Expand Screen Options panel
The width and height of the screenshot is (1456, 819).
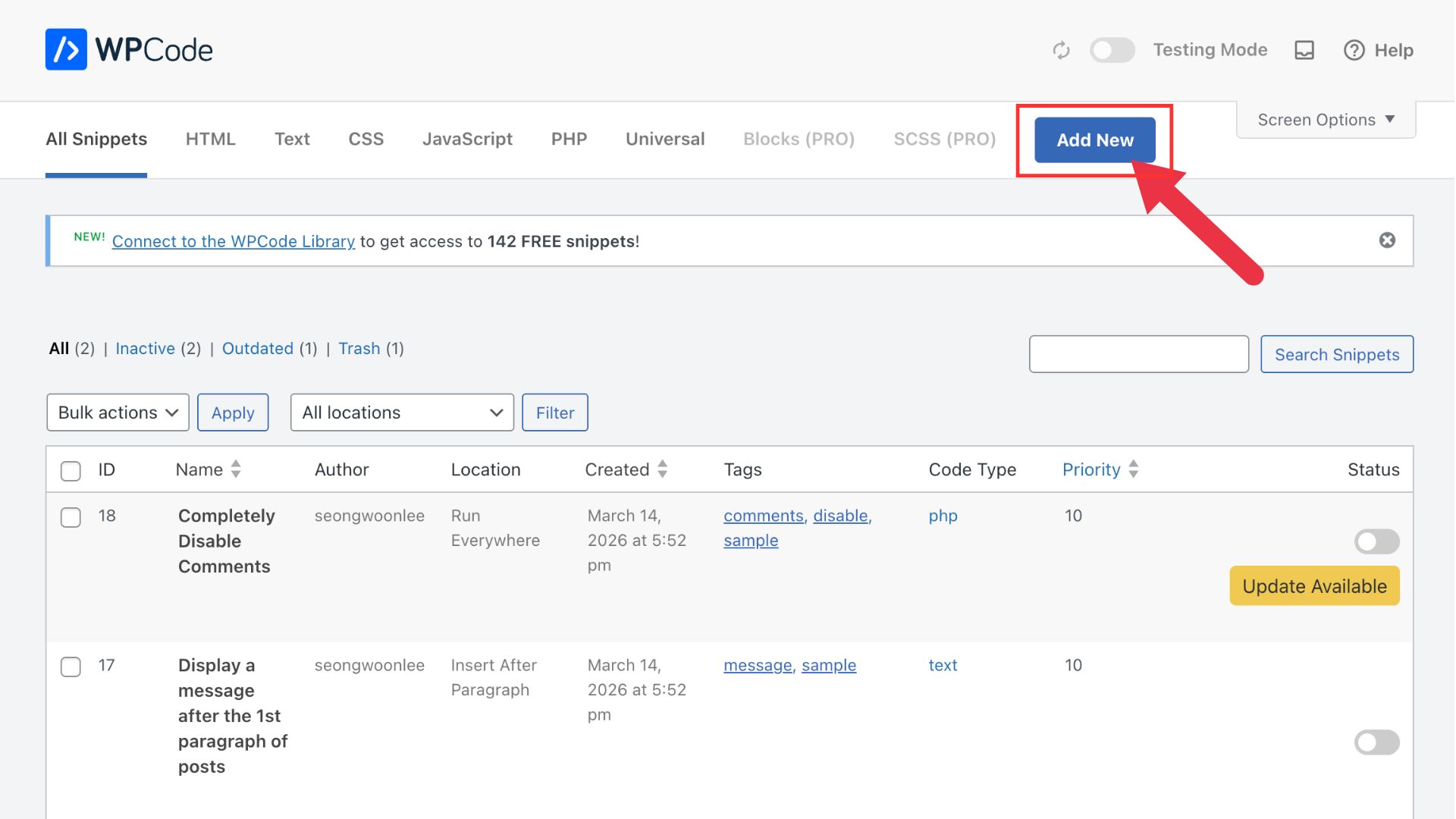[x=1326, y=120]
